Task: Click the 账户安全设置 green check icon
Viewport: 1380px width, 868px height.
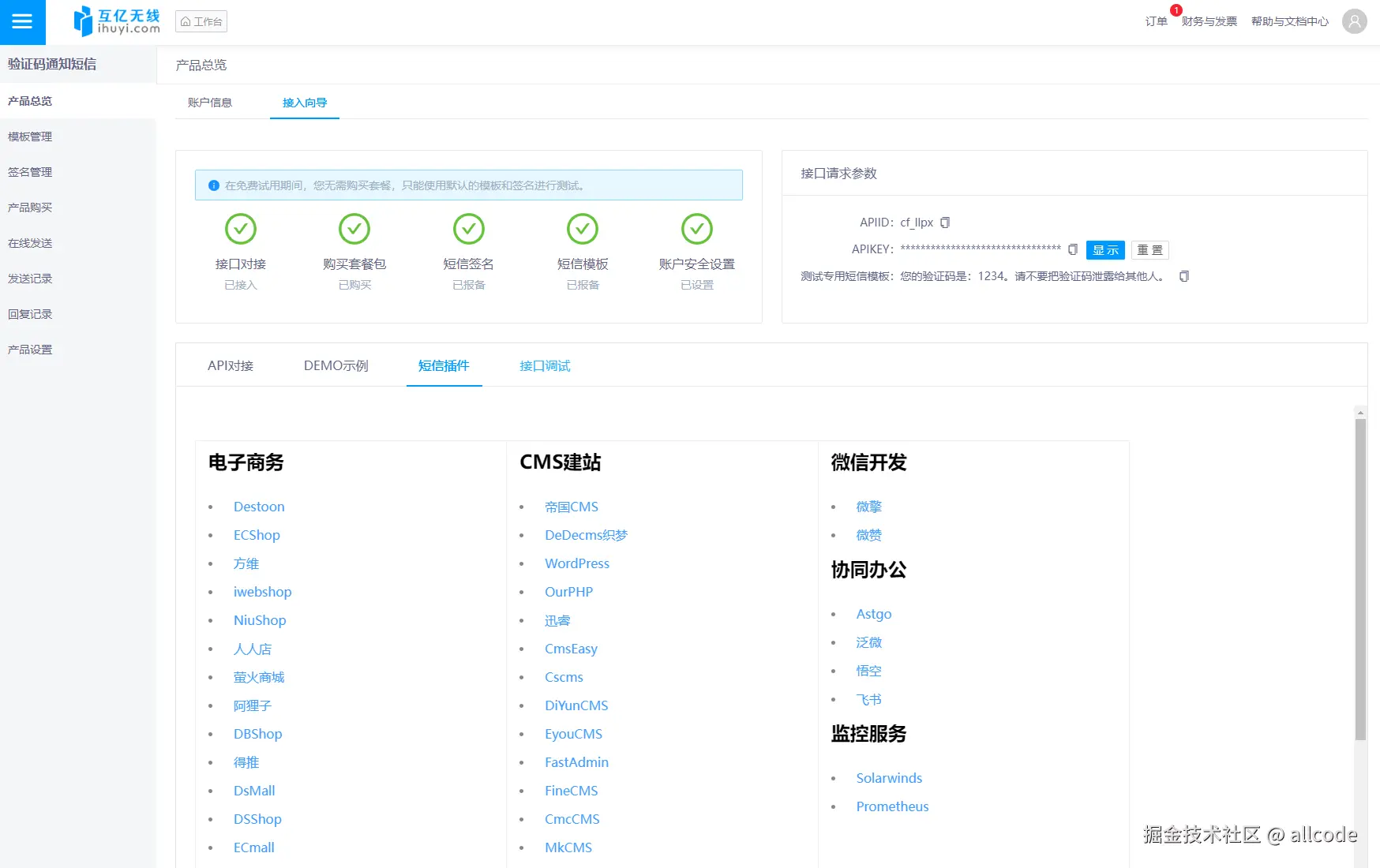Action: click(697, 229)
